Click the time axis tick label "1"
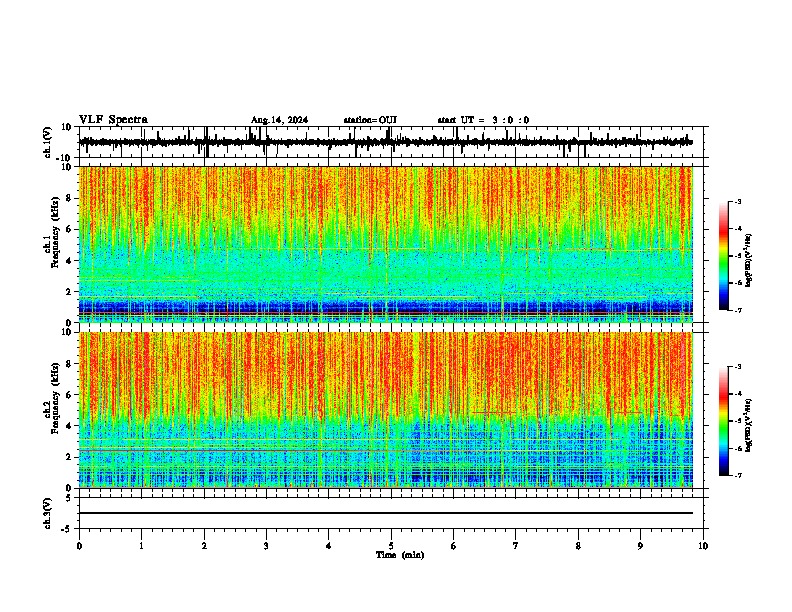Image resolution: width=792 pixels, height=612 pixels. point(141,546)
